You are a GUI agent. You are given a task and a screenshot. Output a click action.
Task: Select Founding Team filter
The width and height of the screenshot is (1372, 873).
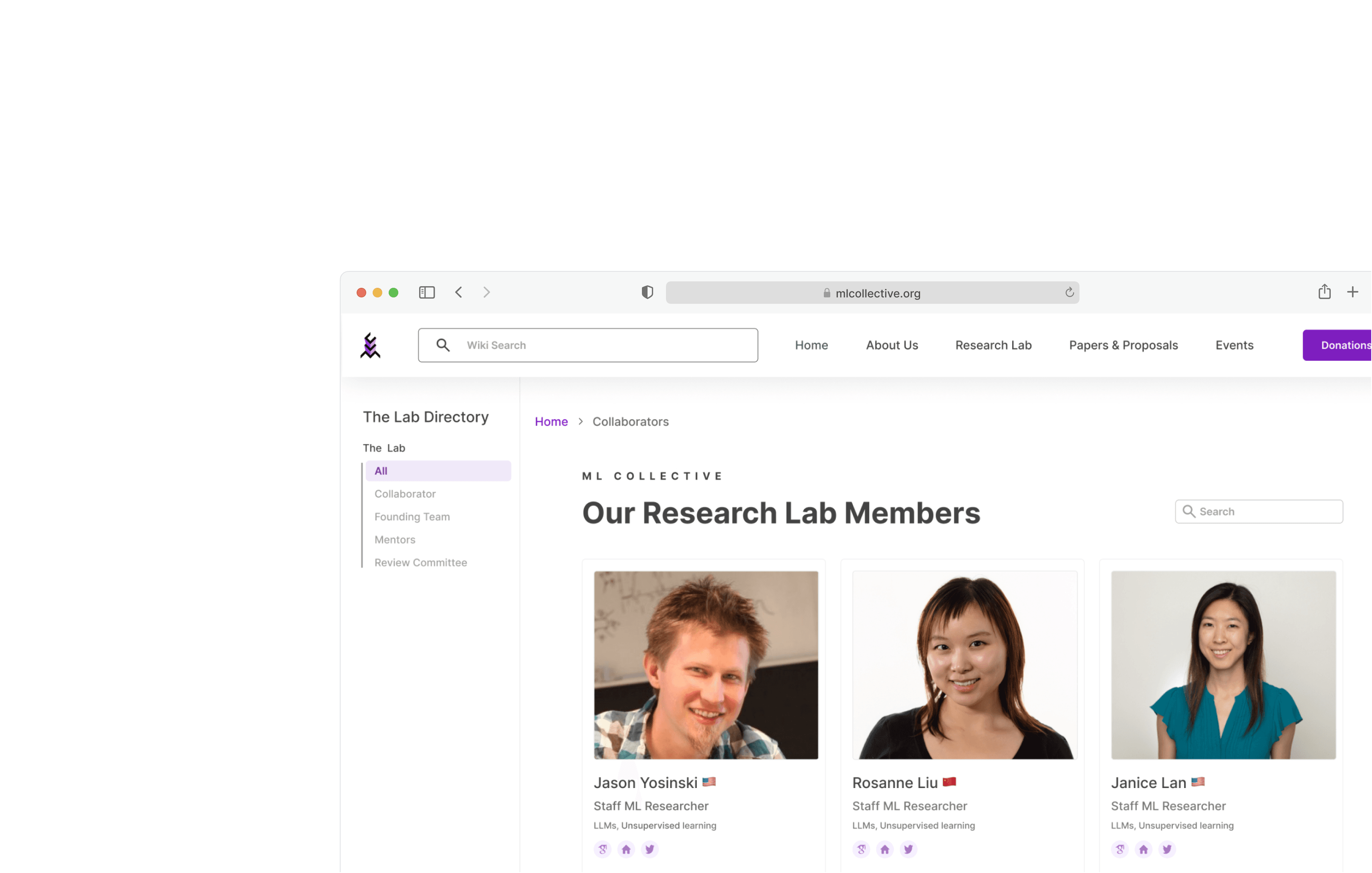click(412, 517)
